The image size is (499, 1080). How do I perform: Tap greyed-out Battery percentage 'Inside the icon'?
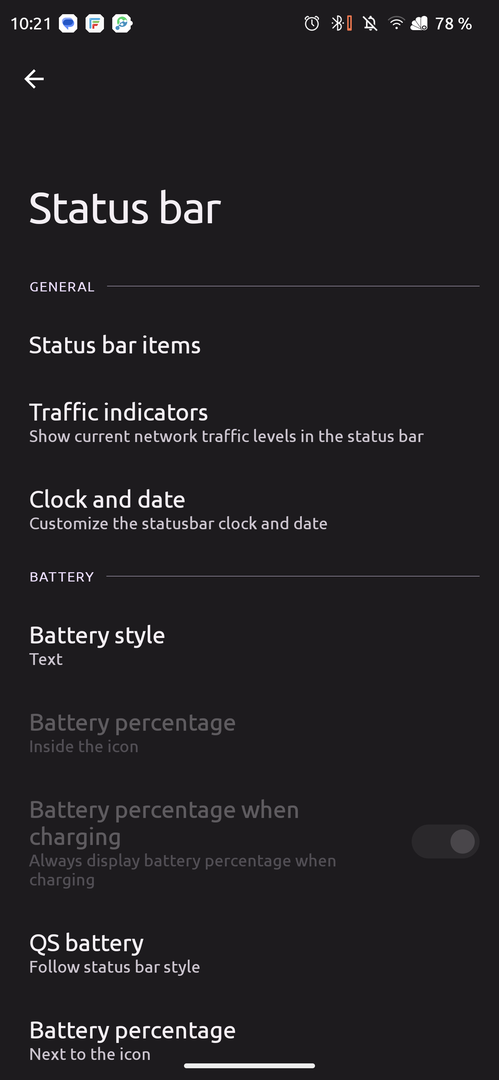(x=250, y=734)
